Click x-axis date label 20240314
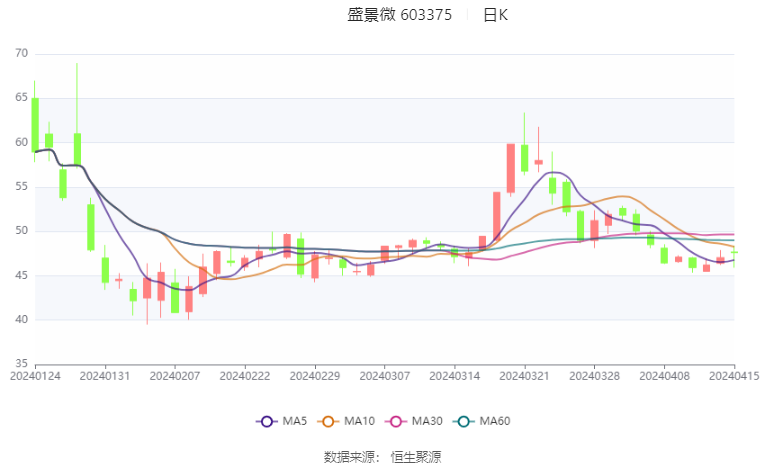 pos(455,376)
